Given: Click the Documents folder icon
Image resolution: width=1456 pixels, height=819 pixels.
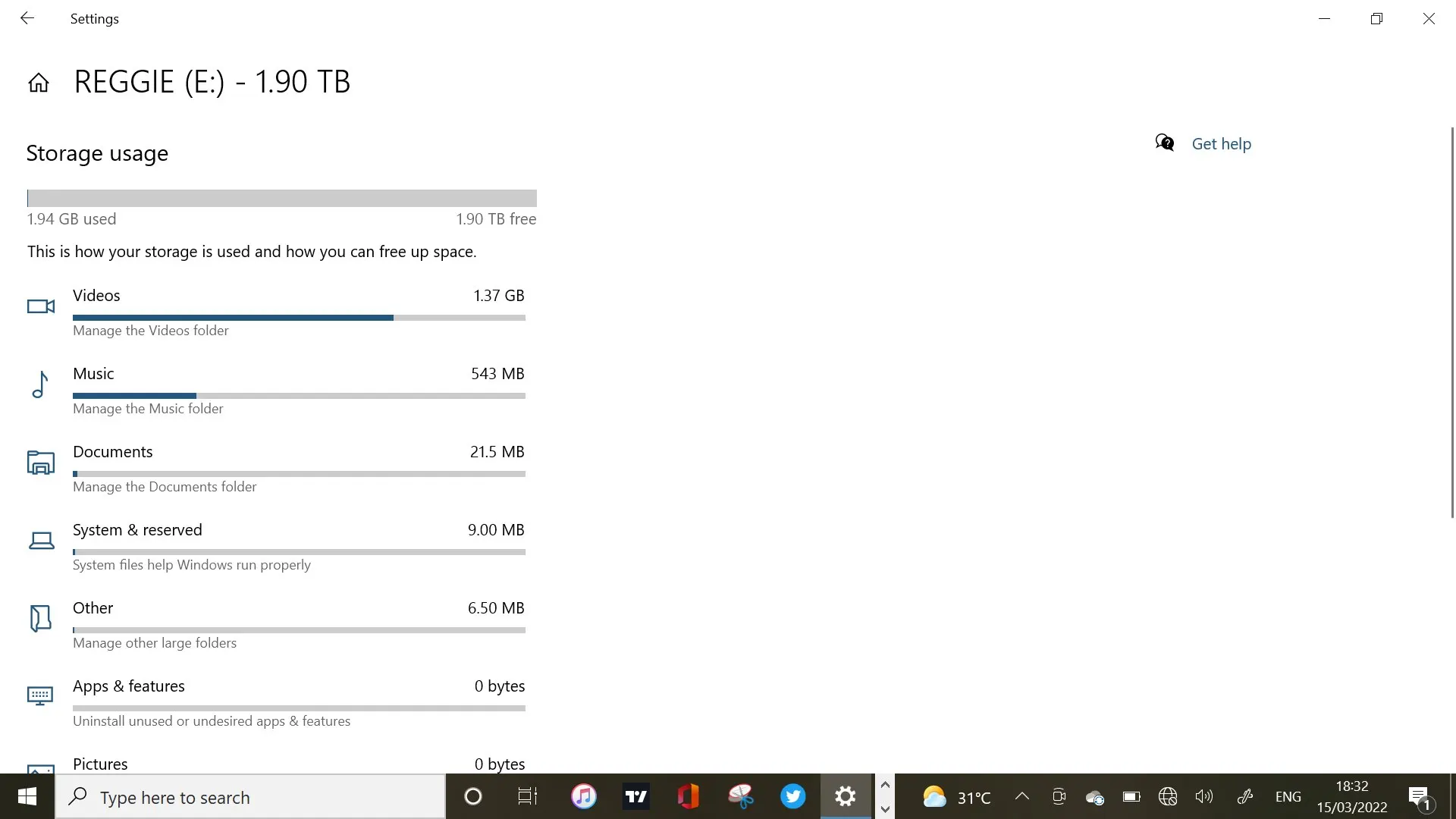Looking at the screenshot, I should [x=41, y=463].
